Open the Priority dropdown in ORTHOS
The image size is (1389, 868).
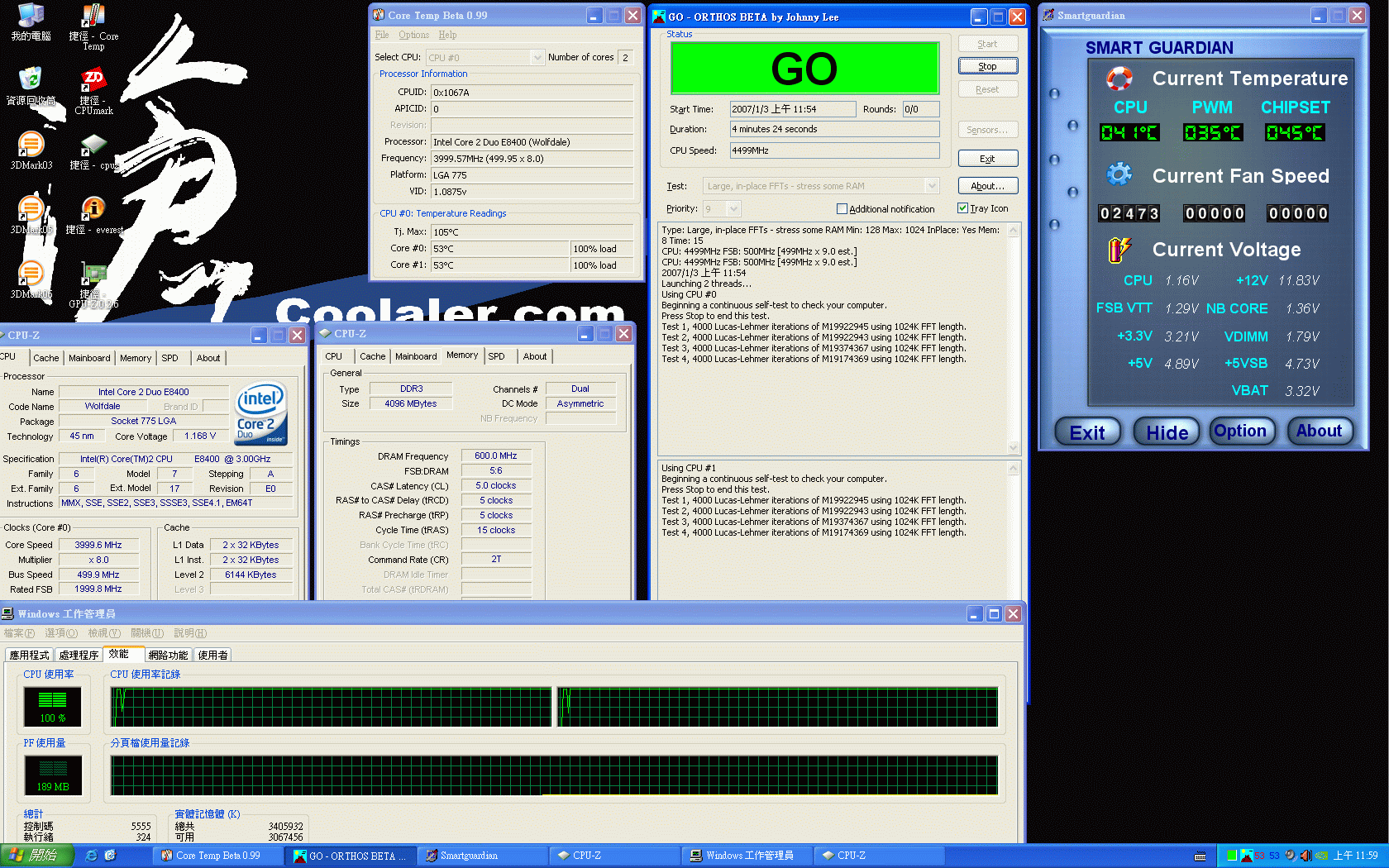[733, 209]
